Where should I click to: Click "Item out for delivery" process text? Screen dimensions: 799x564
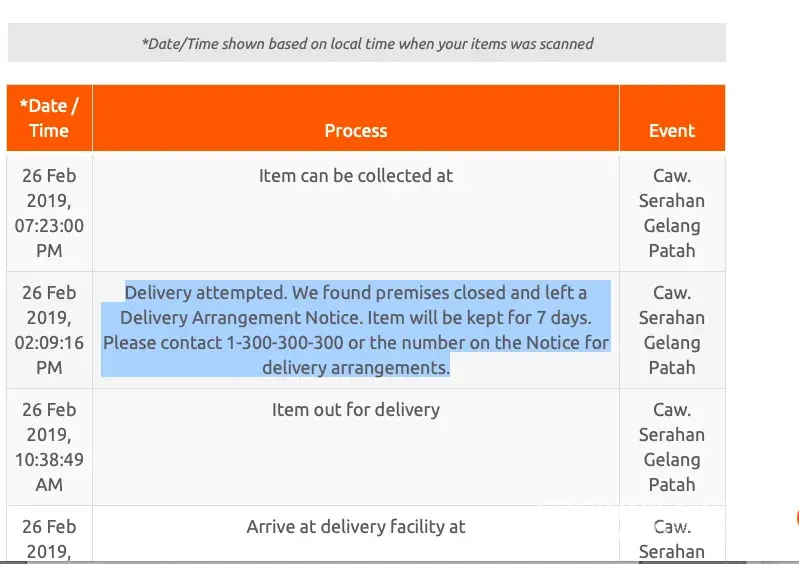355,410
